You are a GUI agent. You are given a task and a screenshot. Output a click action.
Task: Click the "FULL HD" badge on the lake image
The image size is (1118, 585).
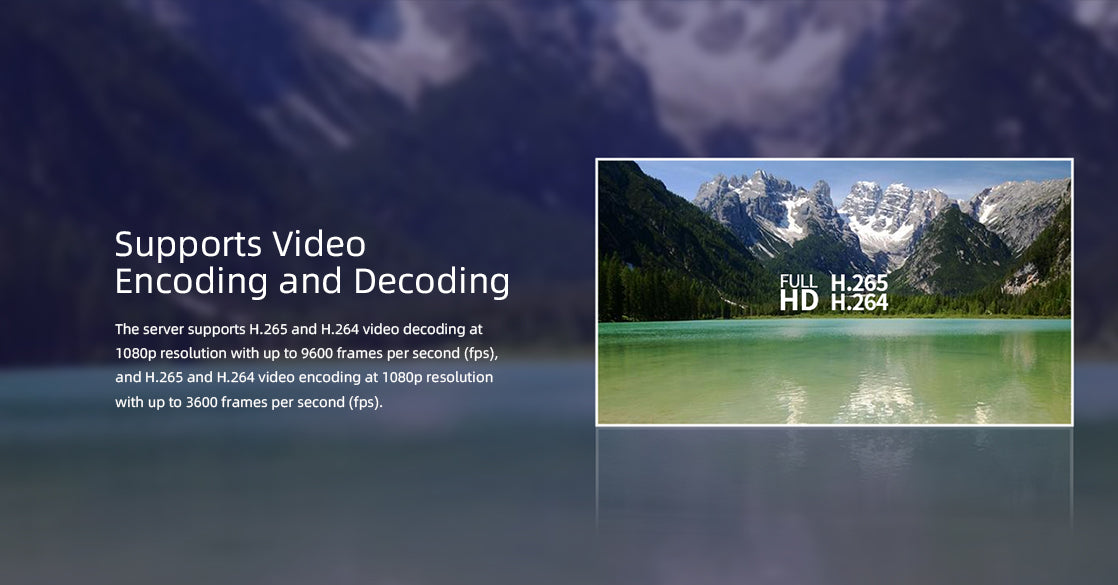(x=799, y=292)
